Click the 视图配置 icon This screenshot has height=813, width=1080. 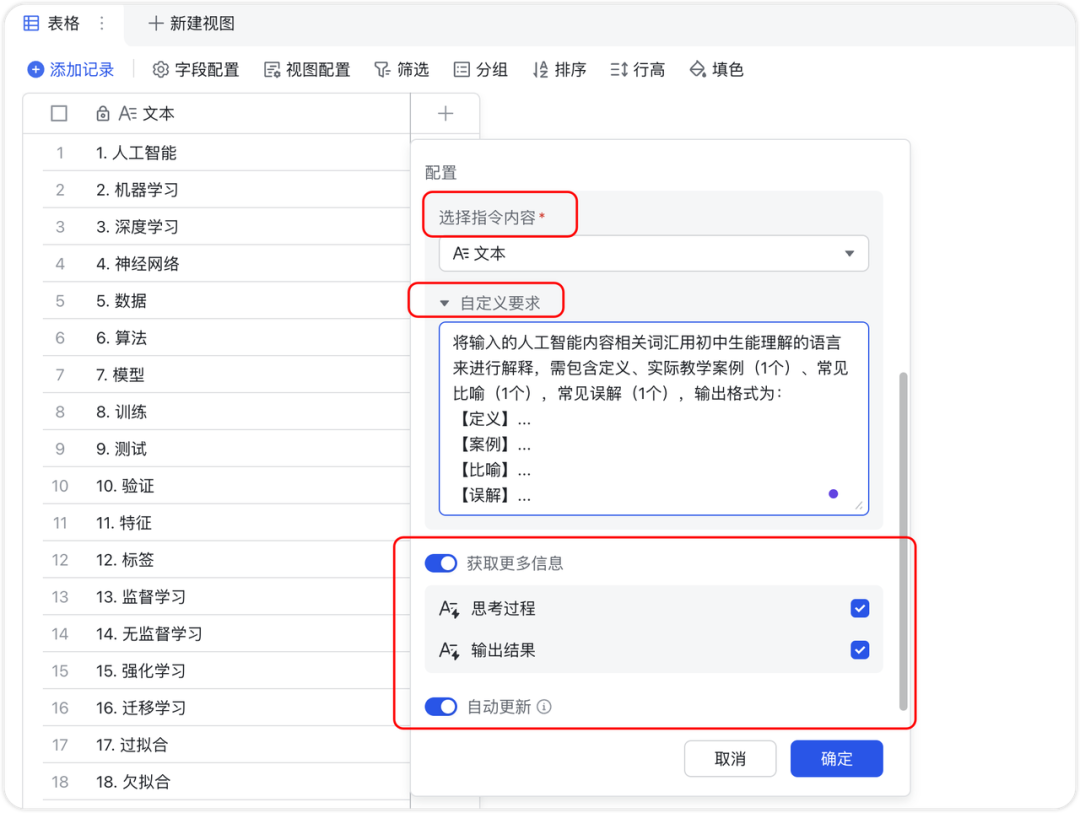tap(272, 70)
